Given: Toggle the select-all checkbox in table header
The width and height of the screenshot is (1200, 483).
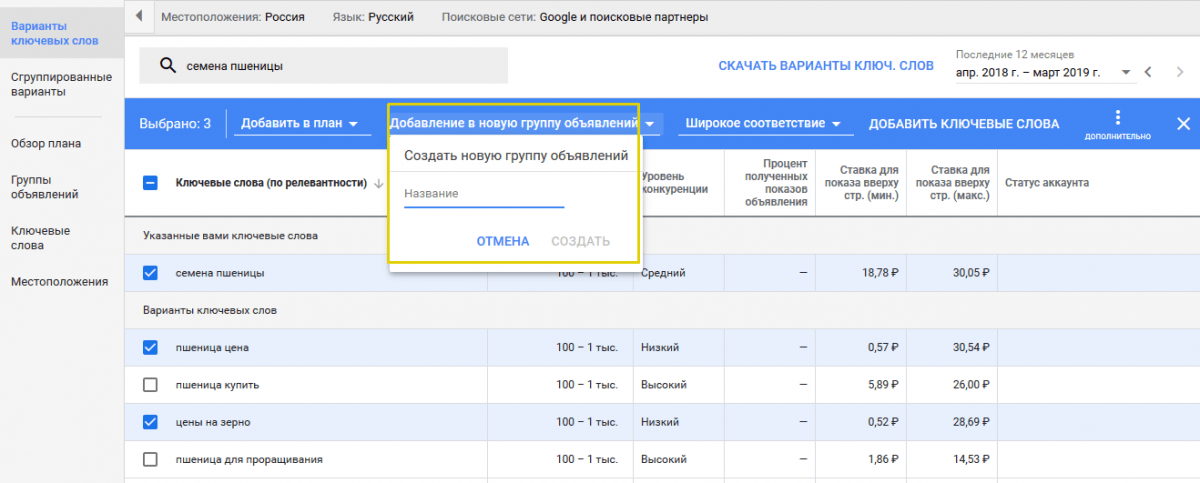Looking at the screenshot, I should tap(150, 183).
